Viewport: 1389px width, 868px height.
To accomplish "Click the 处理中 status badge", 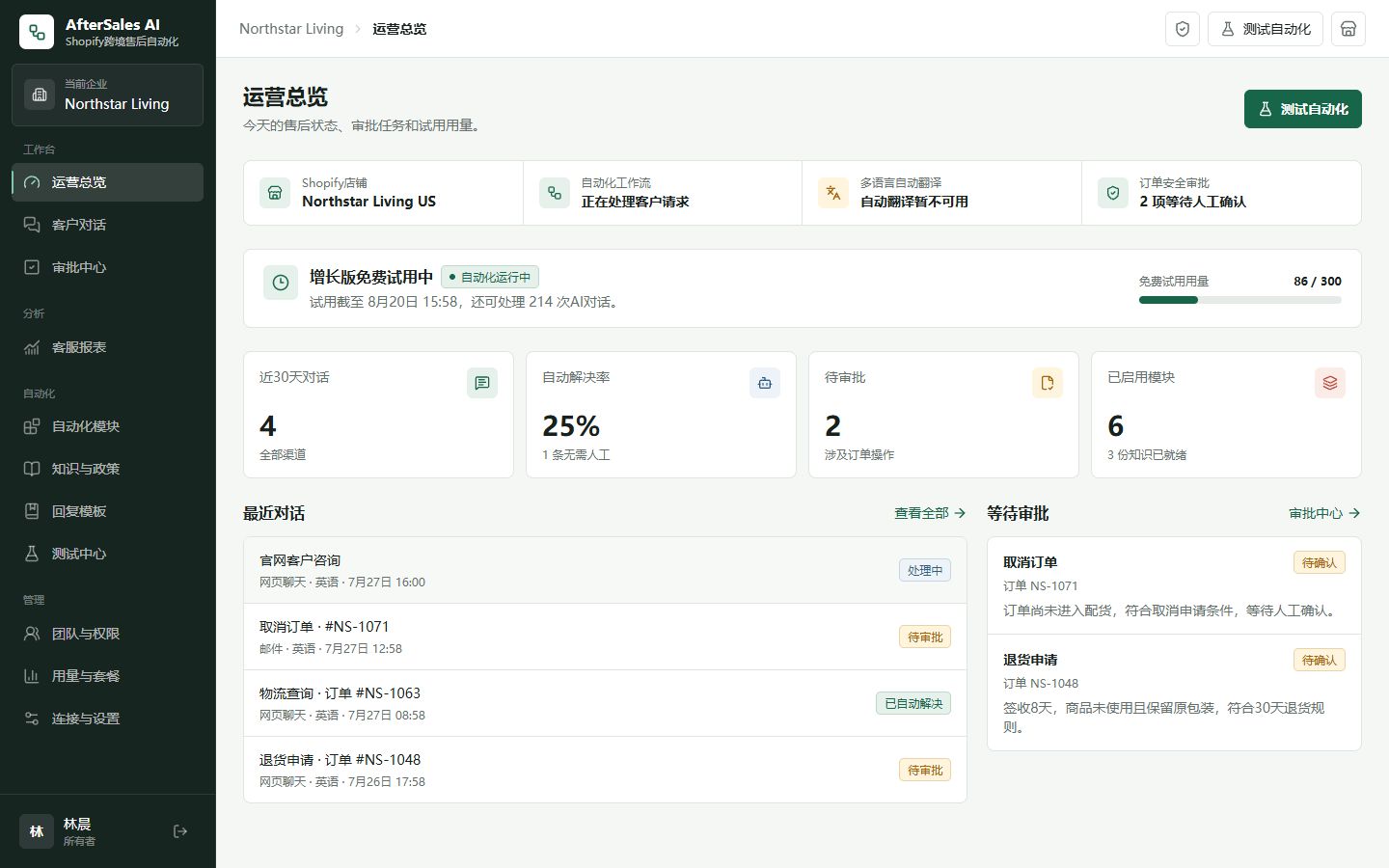I will point(925,570).
